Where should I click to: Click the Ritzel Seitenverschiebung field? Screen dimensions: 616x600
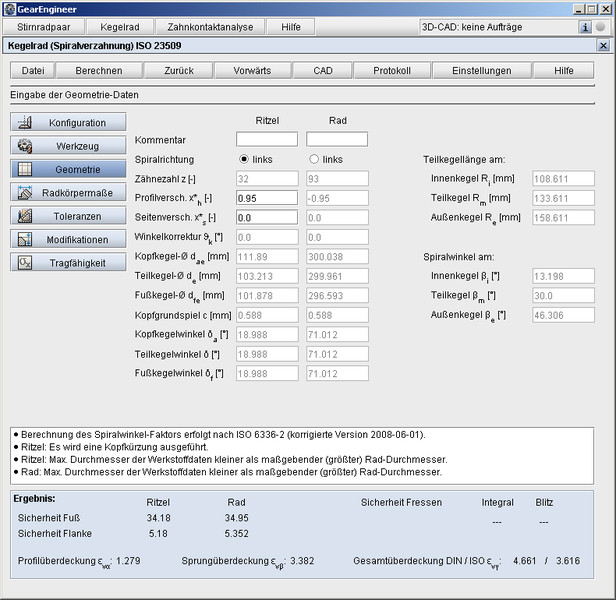pyautogui.click(x=267, y=217)
